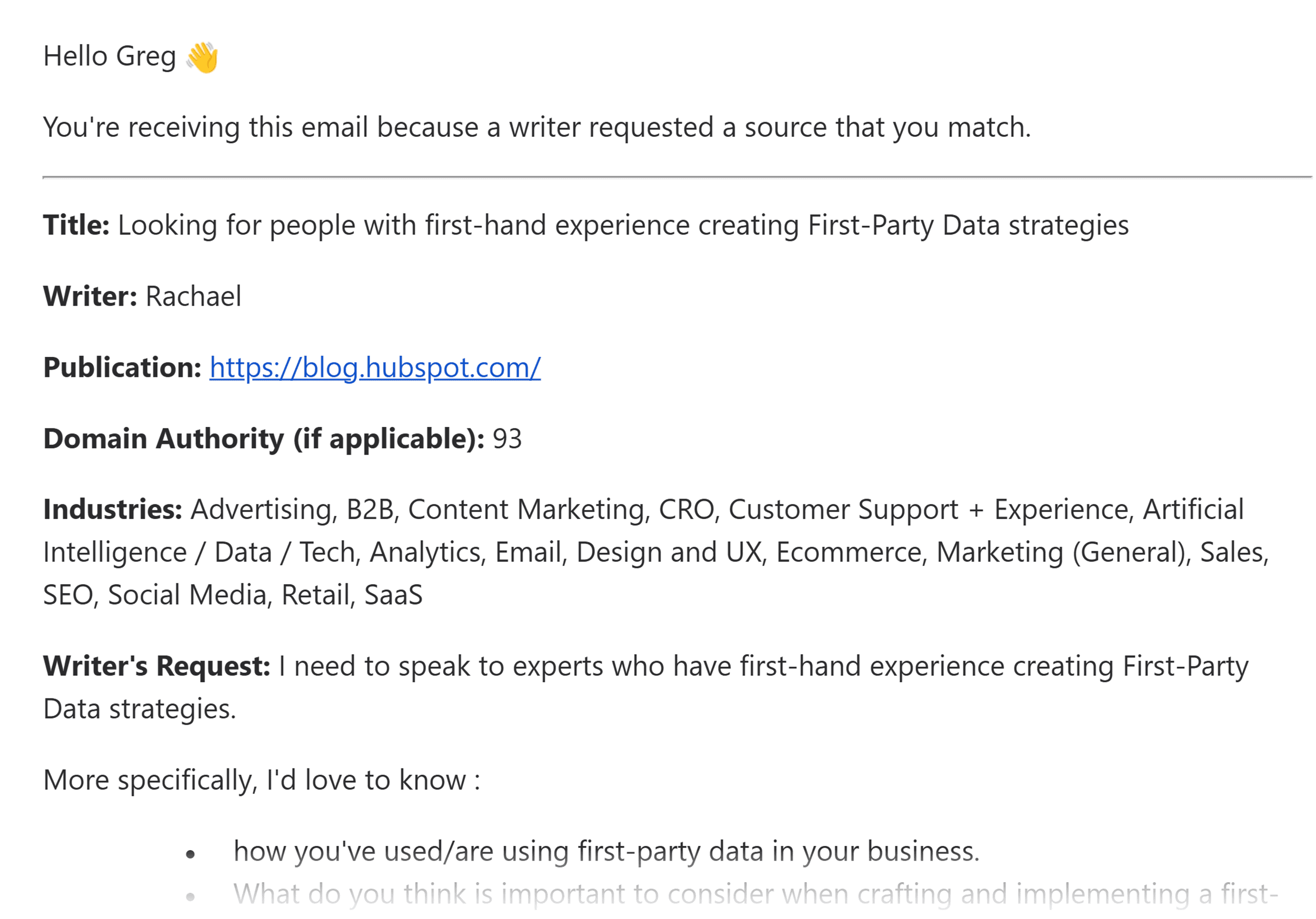This screenshot has width=1316, height=919.
Task: Click the waving hand emoji
Action: 202,57
